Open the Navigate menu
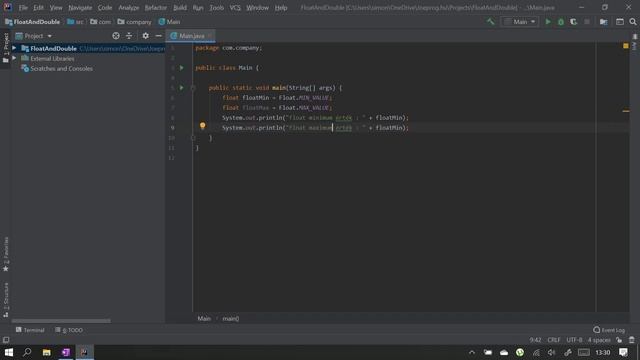 tap(80, 7)
